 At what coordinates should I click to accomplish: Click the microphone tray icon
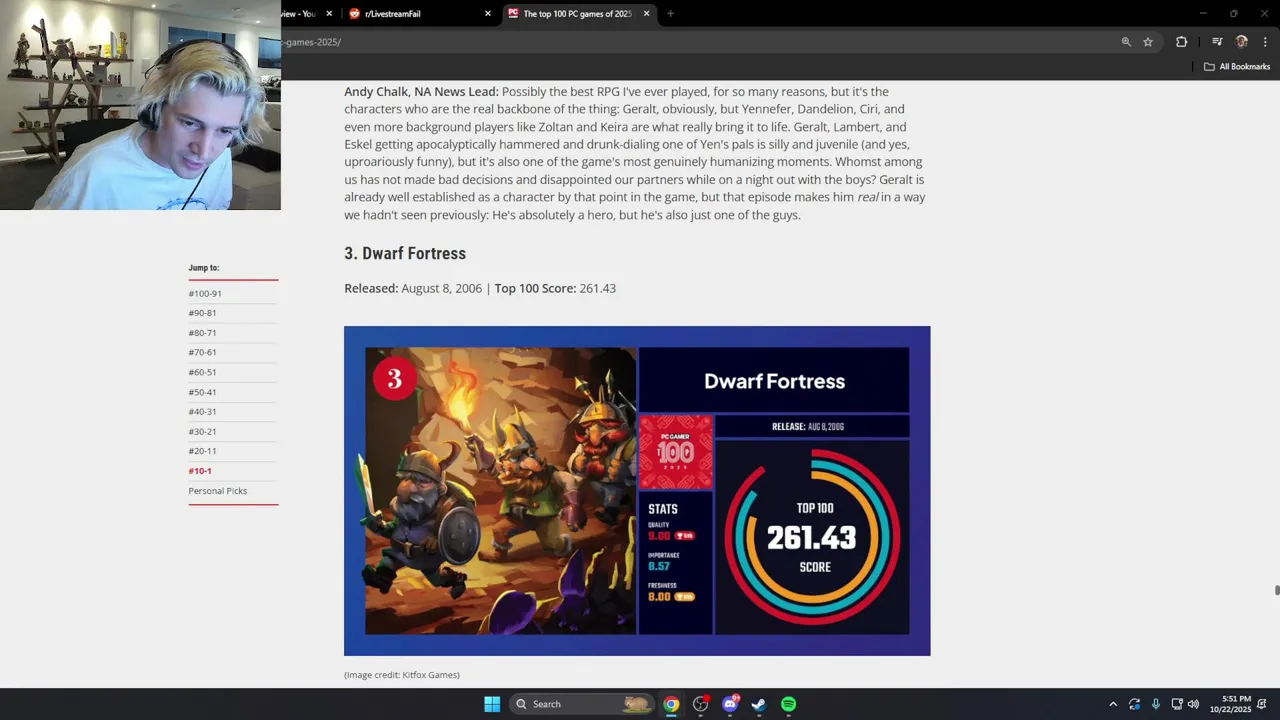point(1156,704)
